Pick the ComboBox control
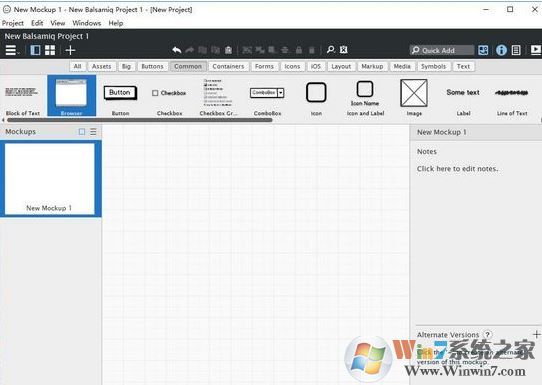 tap(267, 97)
